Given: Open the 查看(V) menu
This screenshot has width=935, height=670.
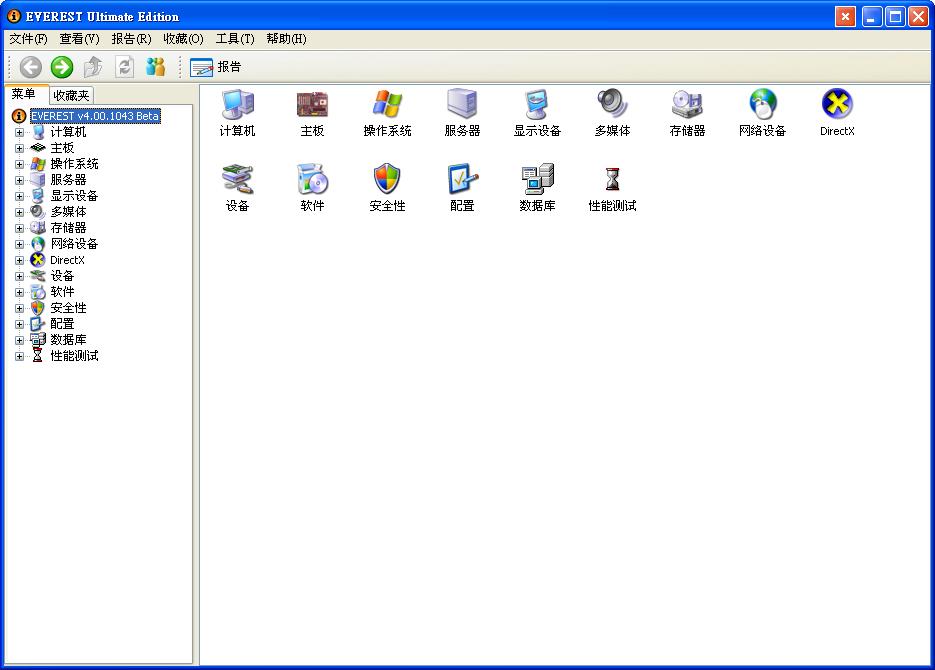Looking at the screenshot, I should 79,39.
